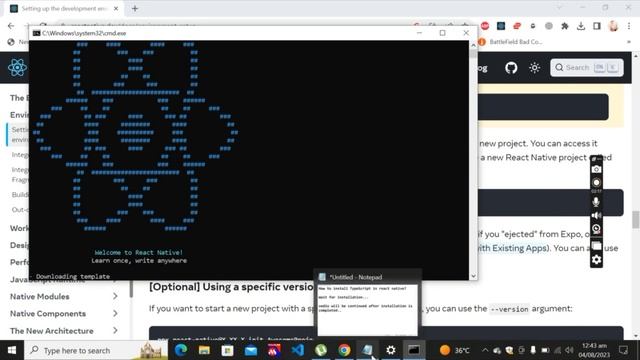Toggle recorder webcam icon
The height and width of the screenshot is (360, 640).
pos(596,229)
